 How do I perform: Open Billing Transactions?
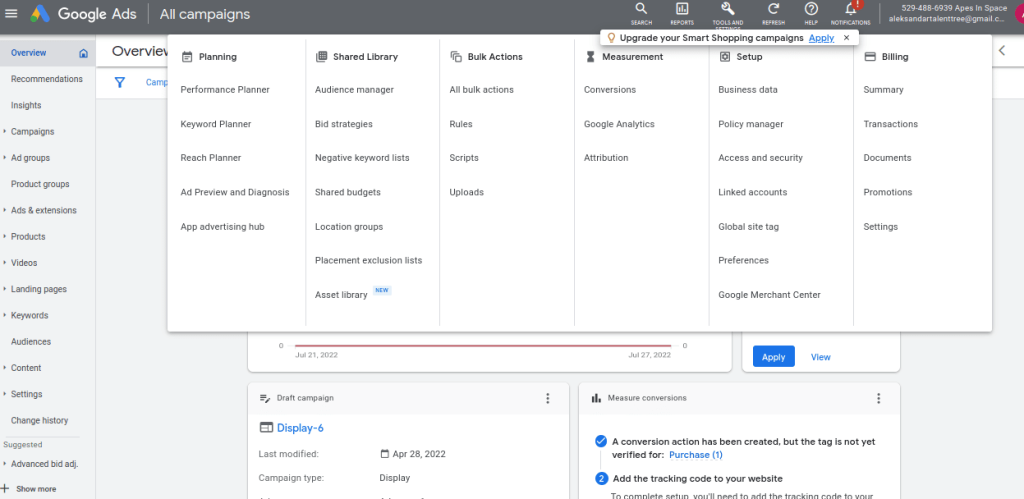[x=890, y=124]
